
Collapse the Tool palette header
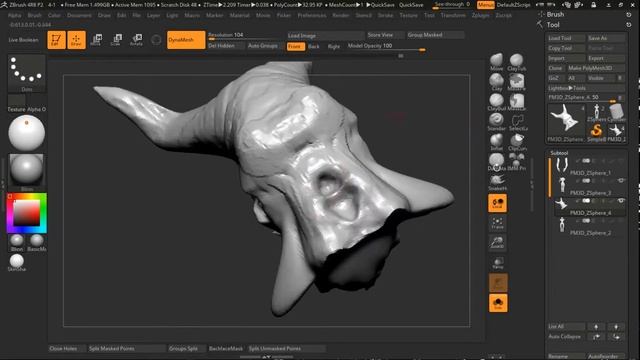553,25
